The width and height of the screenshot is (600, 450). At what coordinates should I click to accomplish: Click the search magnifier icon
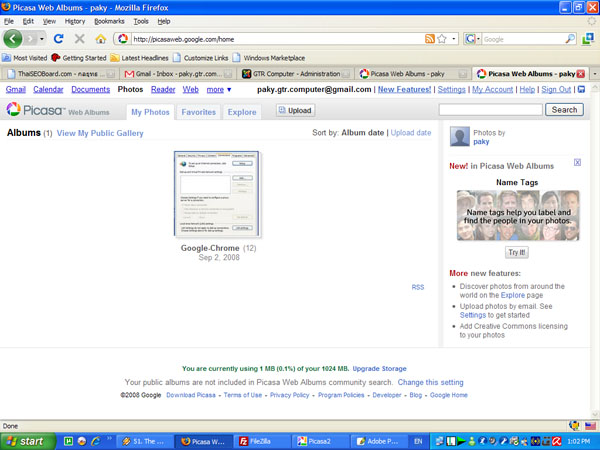(570, 39)
